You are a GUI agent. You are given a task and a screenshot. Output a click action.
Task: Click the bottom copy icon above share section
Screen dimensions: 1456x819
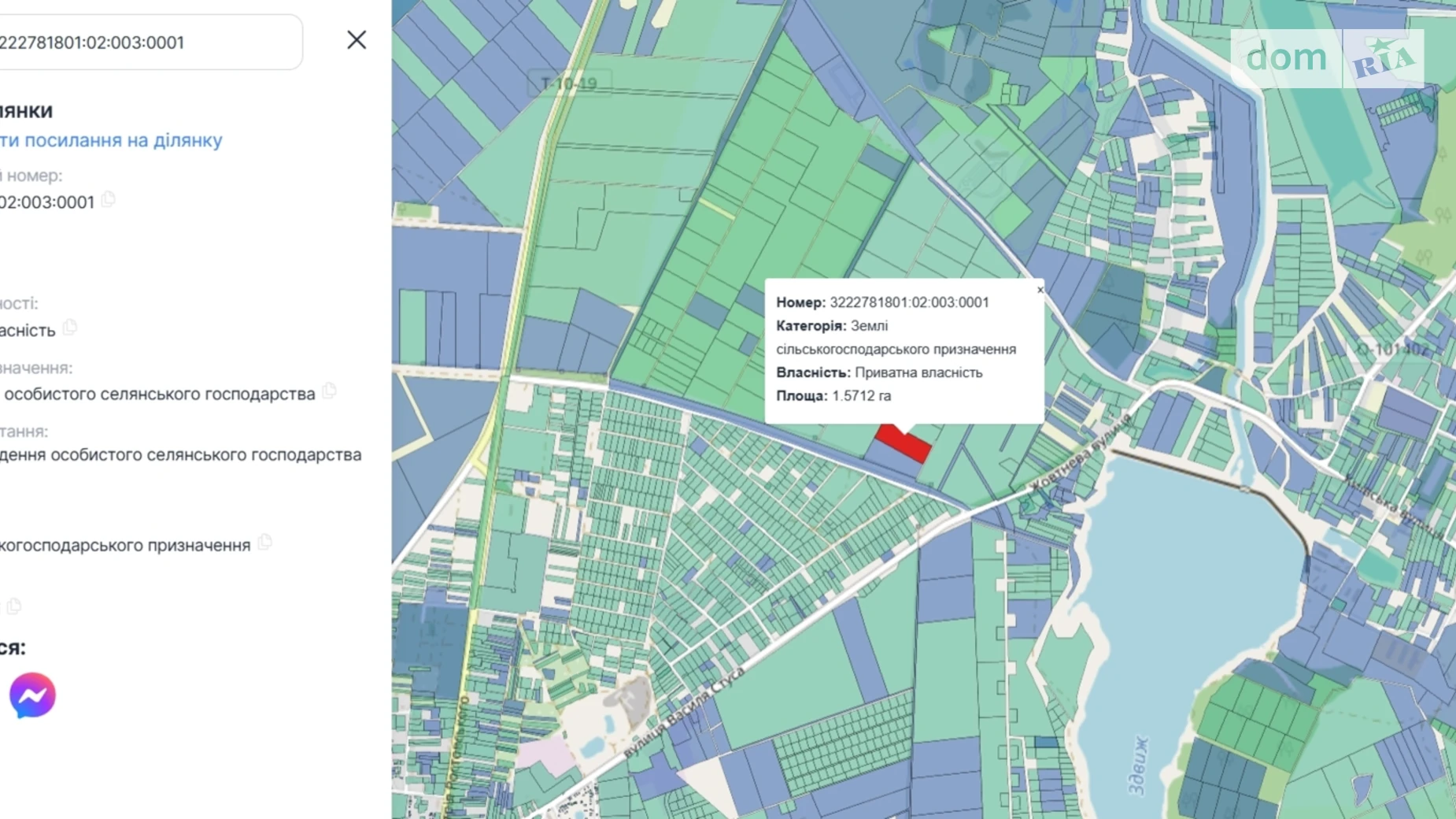14,606
